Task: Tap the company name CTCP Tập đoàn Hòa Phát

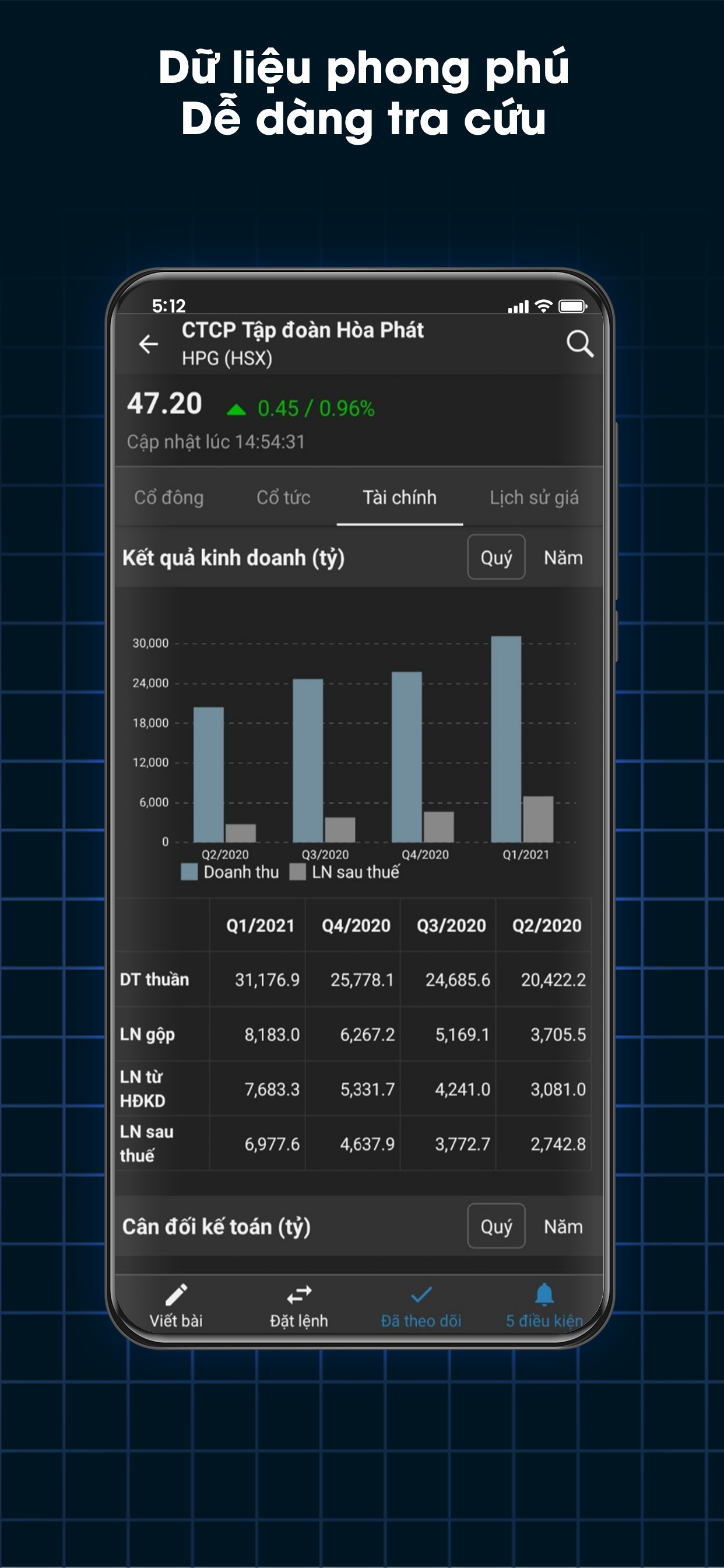Action: point(303,330)
